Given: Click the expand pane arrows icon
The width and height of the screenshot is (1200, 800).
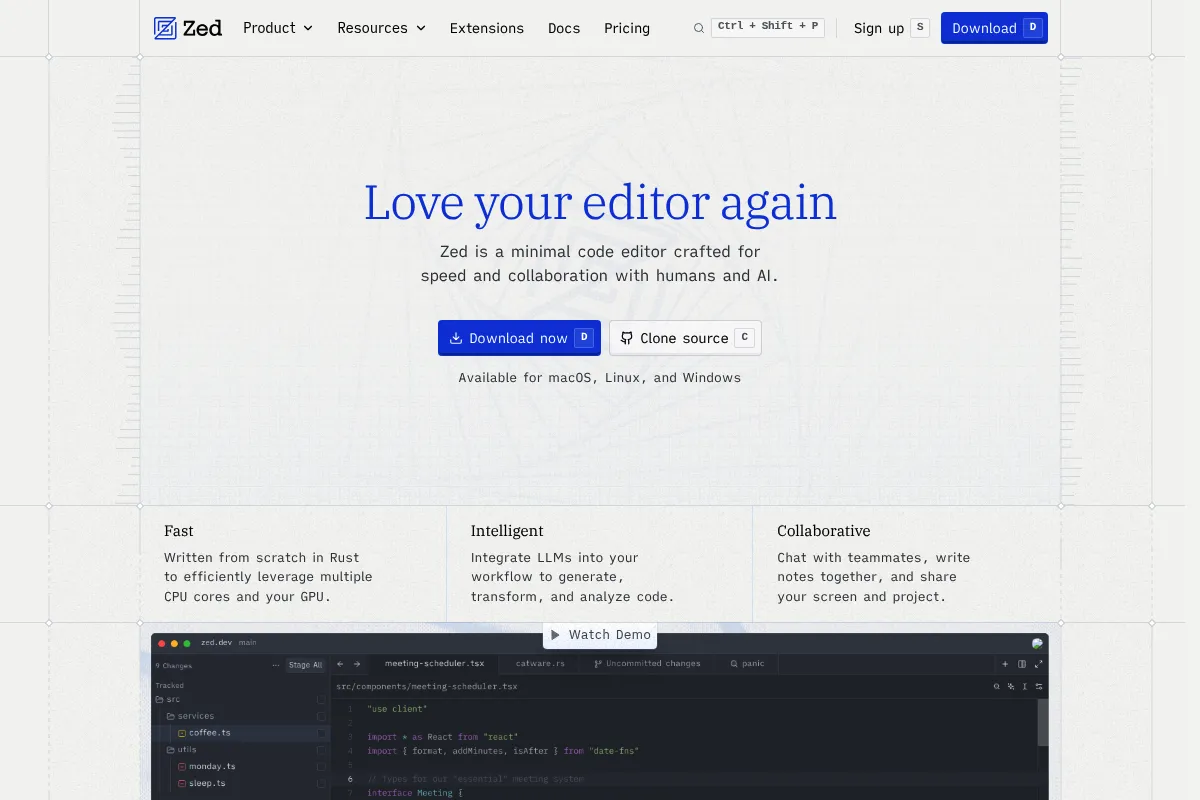Looking at the screenshot, I should point(1039,664).
